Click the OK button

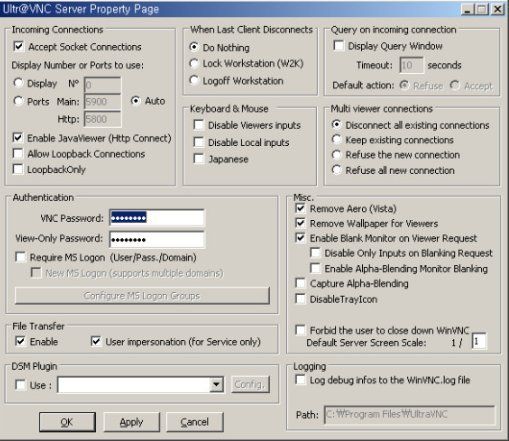tap(67, 422)
